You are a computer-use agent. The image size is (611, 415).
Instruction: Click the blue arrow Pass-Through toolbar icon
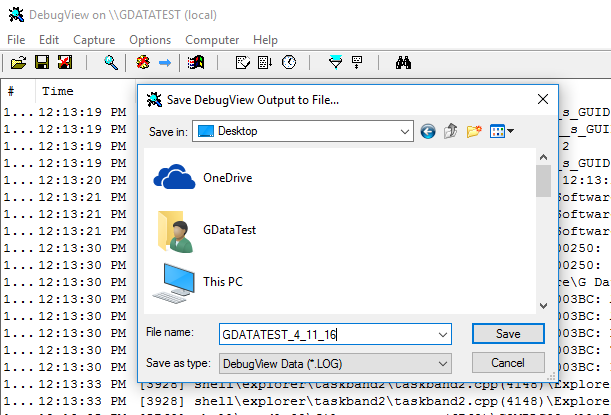click(x=165, y=62)
